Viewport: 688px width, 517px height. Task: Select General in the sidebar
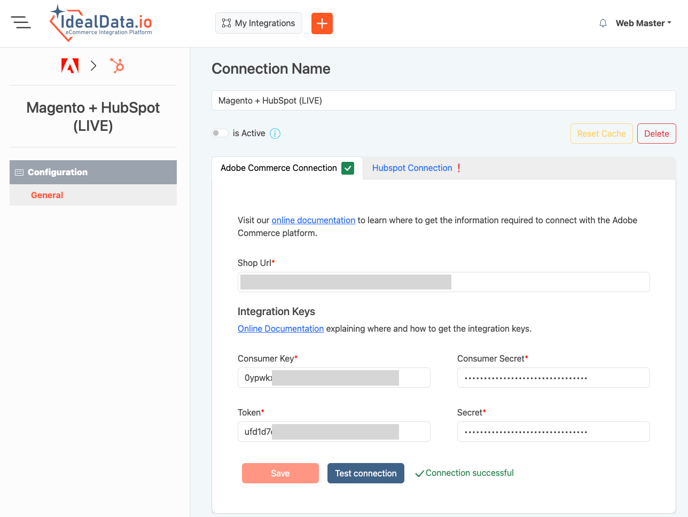pos(47,195)
